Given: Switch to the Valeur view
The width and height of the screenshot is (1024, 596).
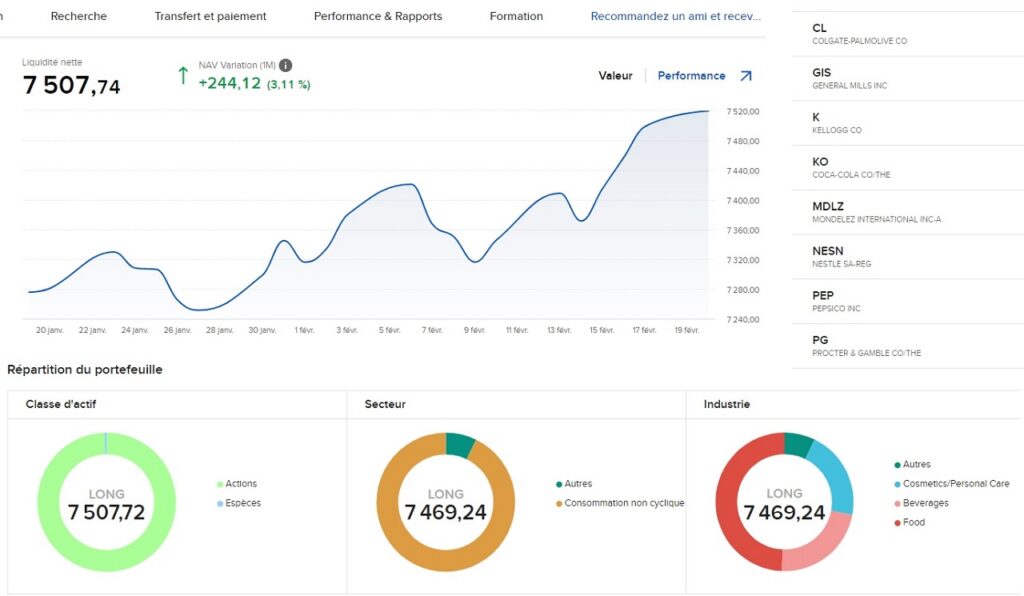Looking at the screenshot, I should tap(618, 75).
